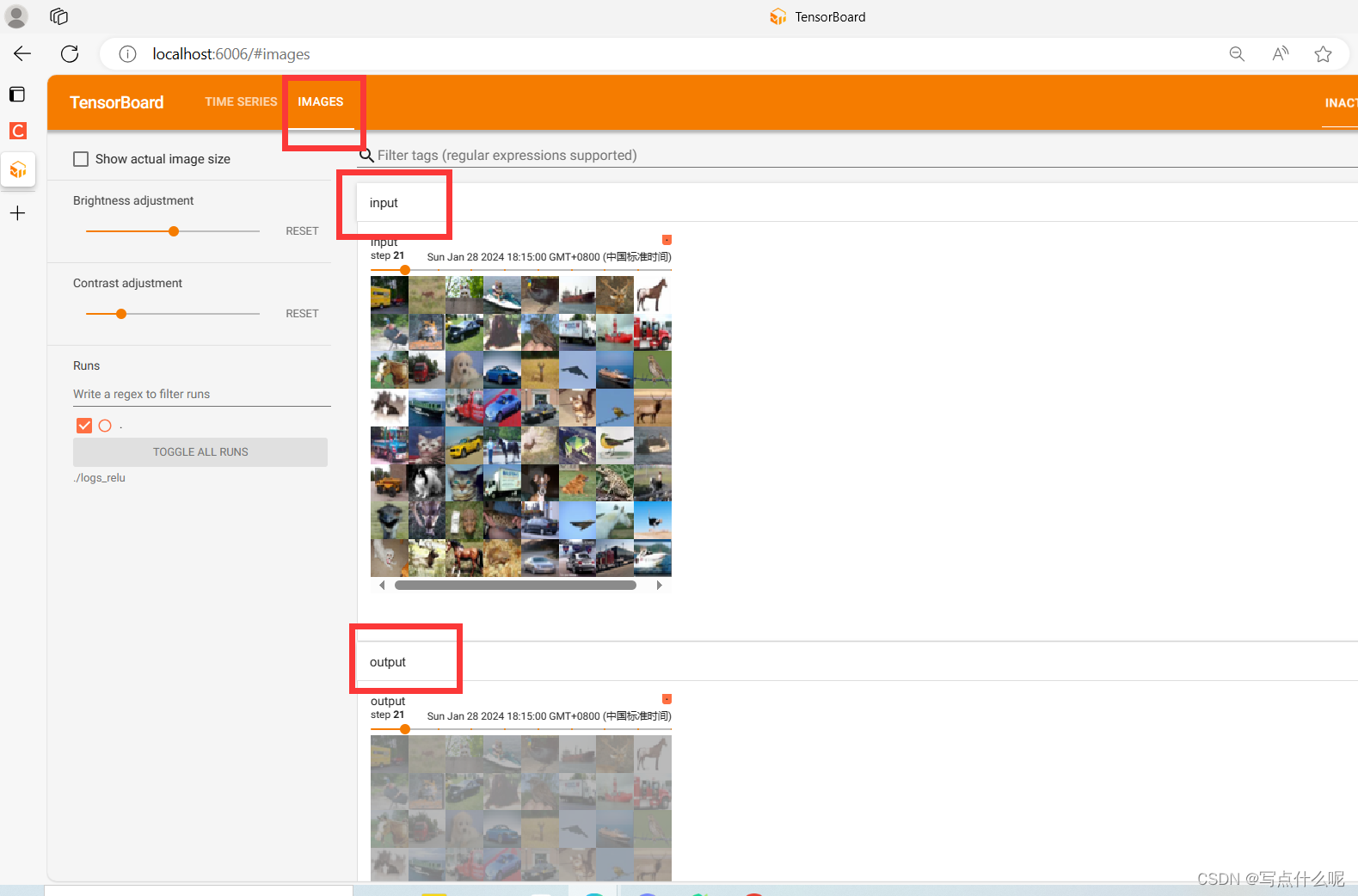Select the TensorBoard vertical tab
Viewport: 1358px width, 896px height.
pyautogui.click(x=18, y=169)
